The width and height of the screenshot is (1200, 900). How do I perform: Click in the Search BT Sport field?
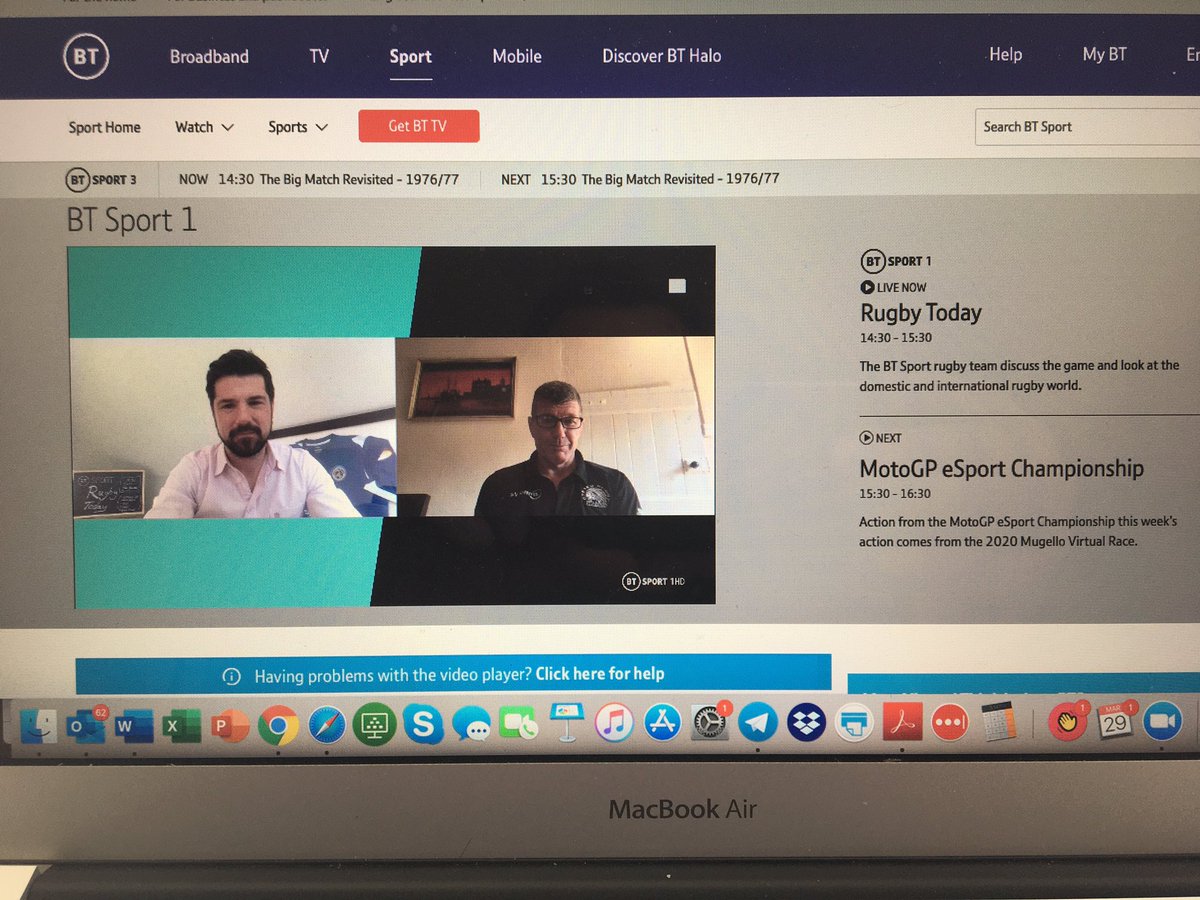click(x=1087, y=127)
